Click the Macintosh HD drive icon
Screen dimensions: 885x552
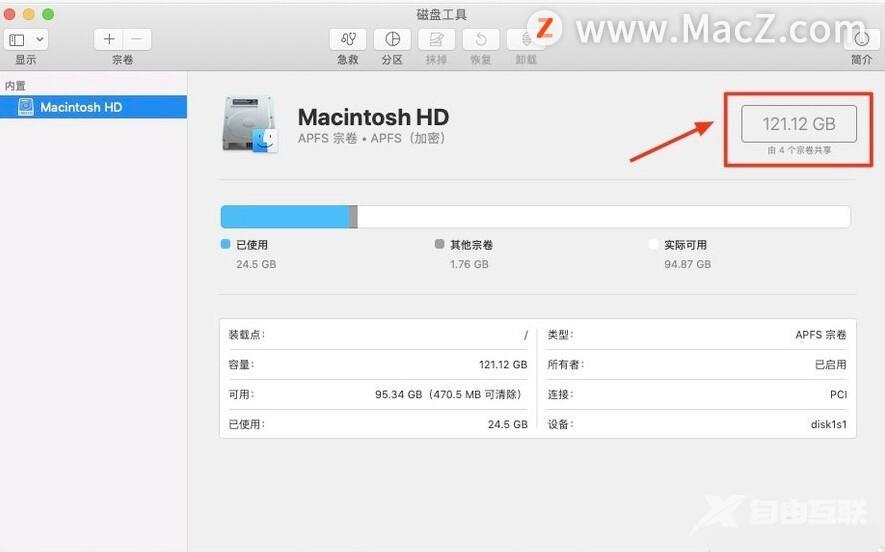point(249,125)
